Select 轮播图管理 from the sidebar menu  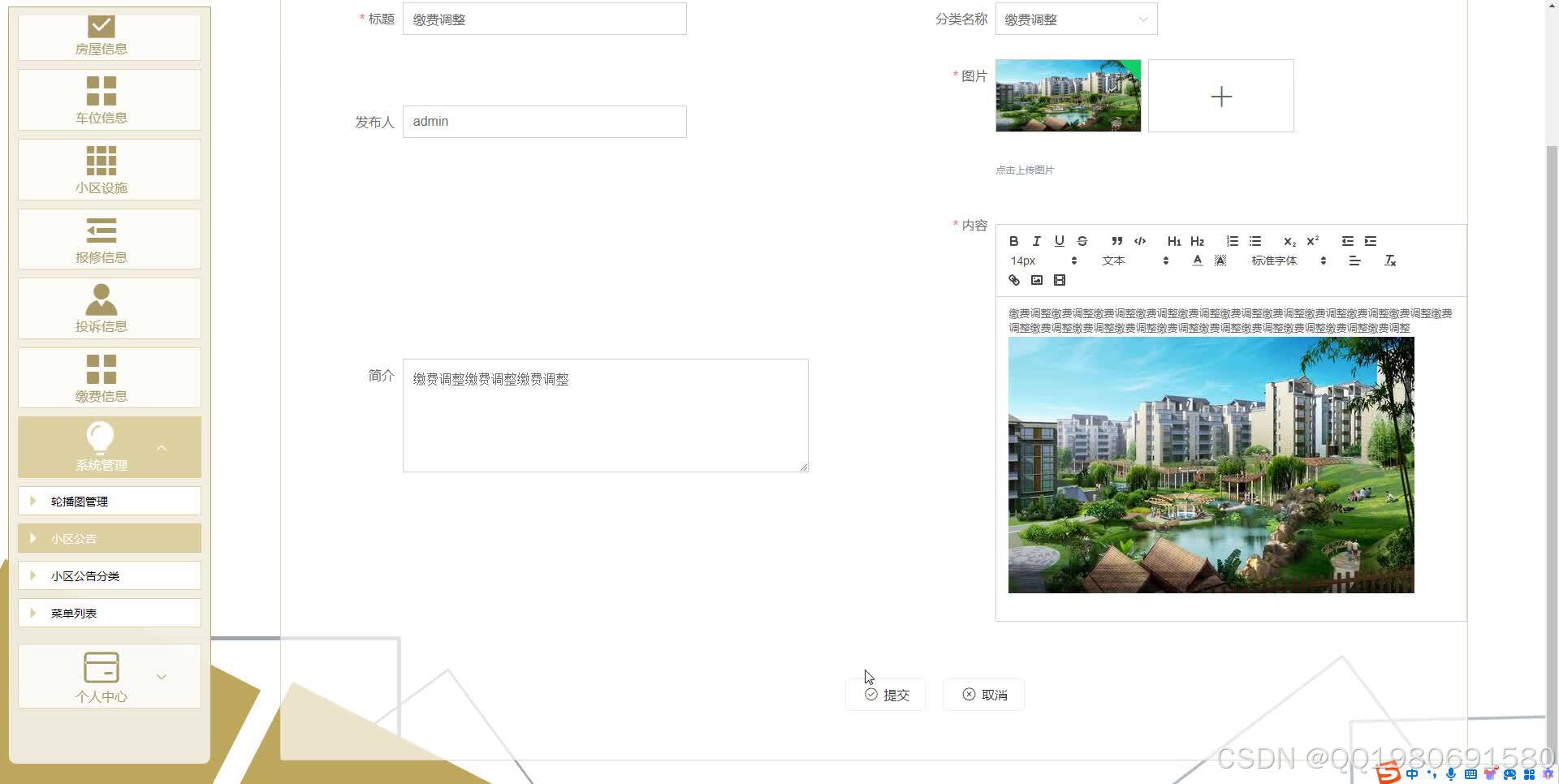[80, 501]
